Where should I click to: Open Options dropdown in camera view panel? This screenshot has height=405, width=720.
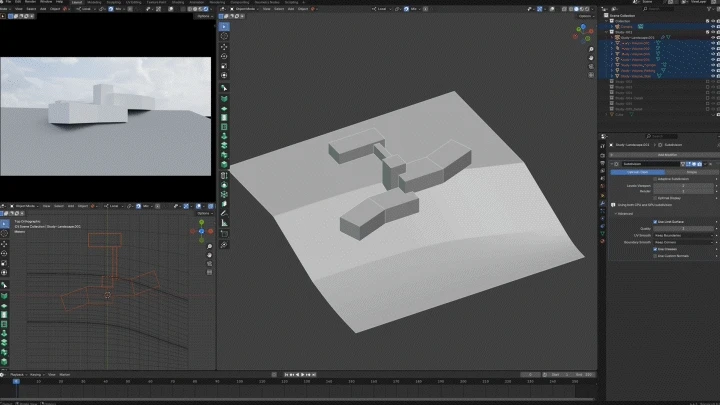[x=203, y=16]
